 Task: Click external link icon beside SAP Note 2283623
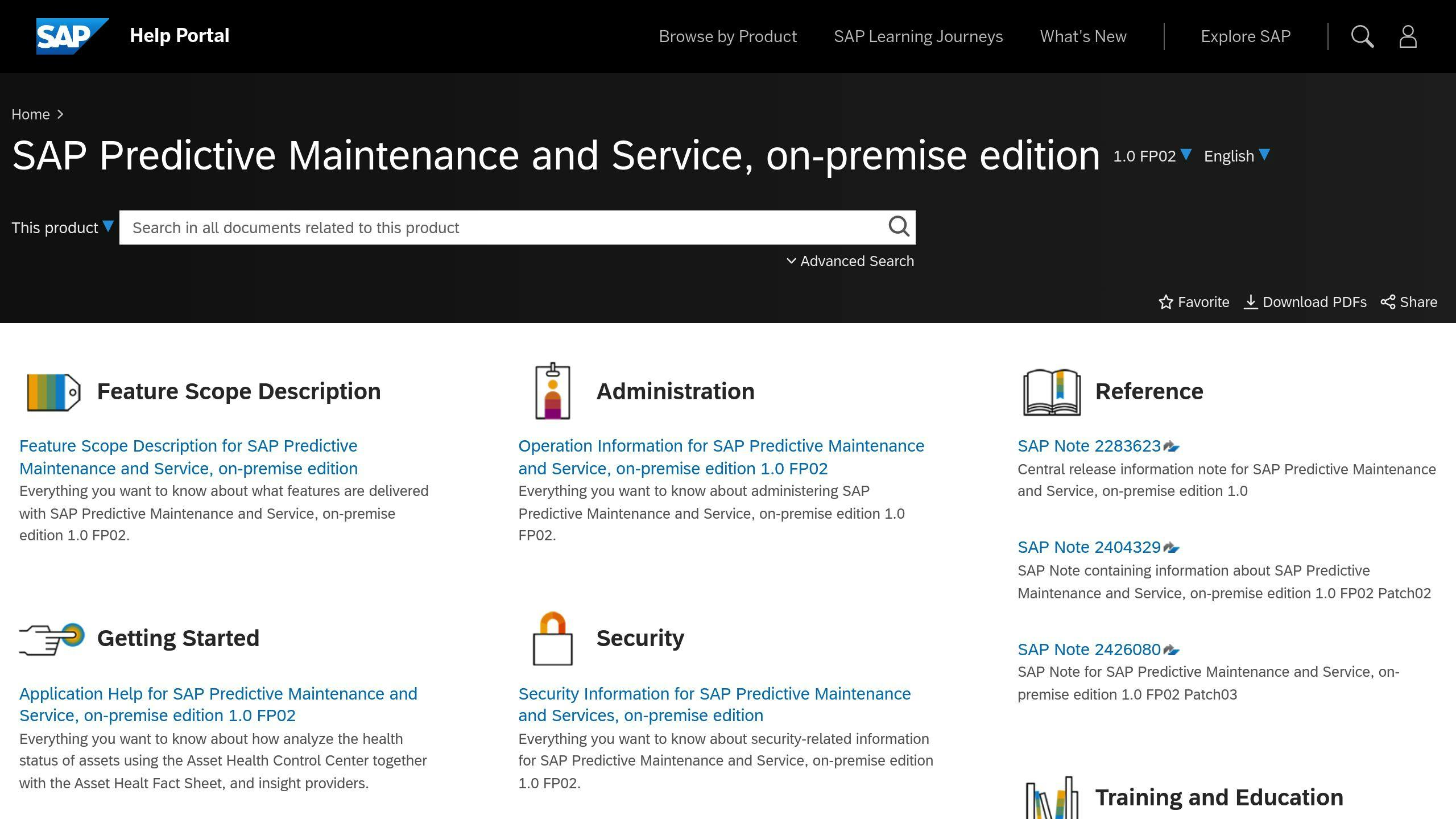1171,446
